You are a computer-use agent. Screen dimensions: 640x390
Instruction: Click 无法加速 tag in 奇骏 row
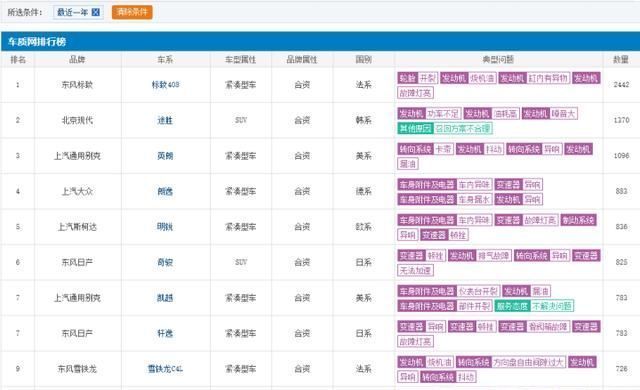tap(416, 270)
